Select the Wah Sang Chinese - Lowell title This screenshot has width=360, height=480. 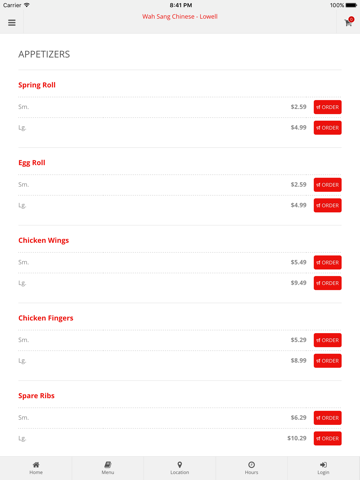[x=180, y=16]
